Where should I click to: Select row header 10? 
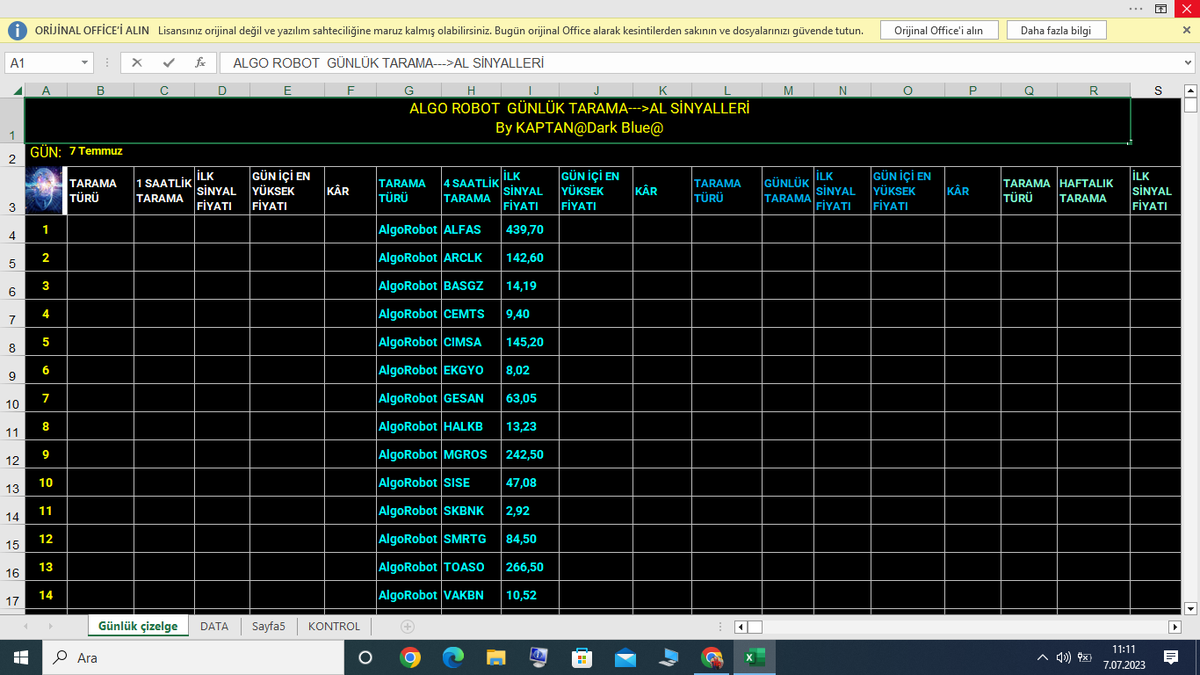click(x=12, y=398)
